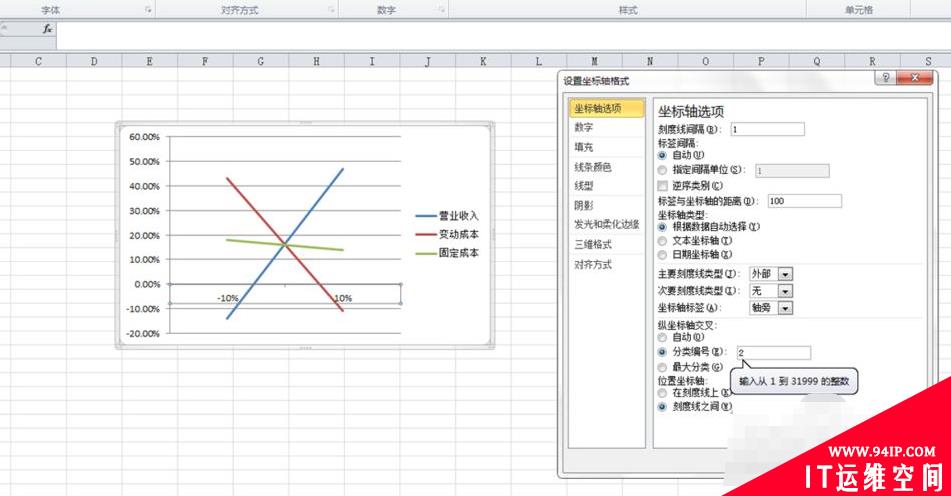Open number group dialog launcher icon

click(x=442, y=10)
